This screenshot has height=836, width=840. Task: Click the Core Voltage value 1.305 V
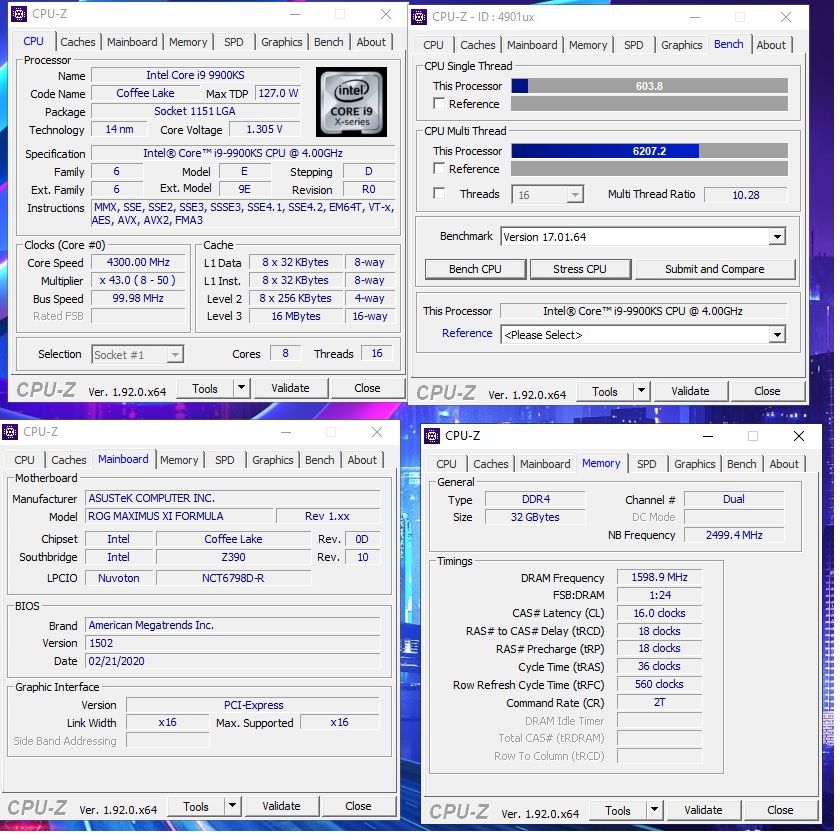tap(264, 129)
